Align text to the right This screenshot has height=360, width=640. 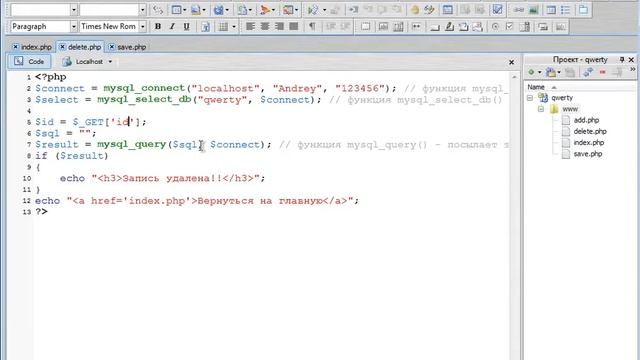[x=279, y=27]
